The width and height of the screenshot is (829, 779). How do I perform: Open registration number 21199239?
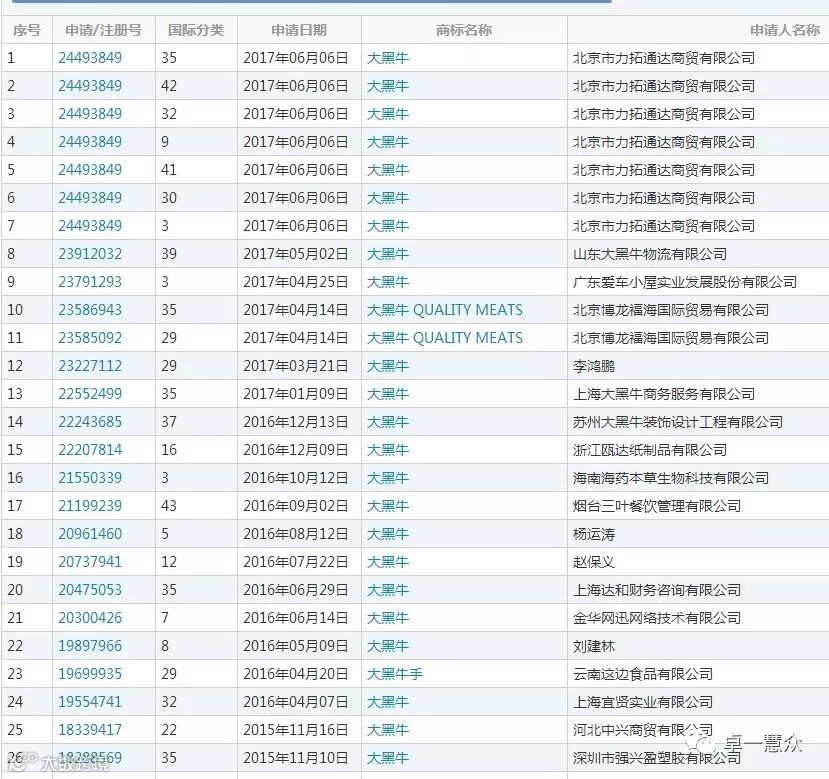pyautogui.click(x=90, y=506)
